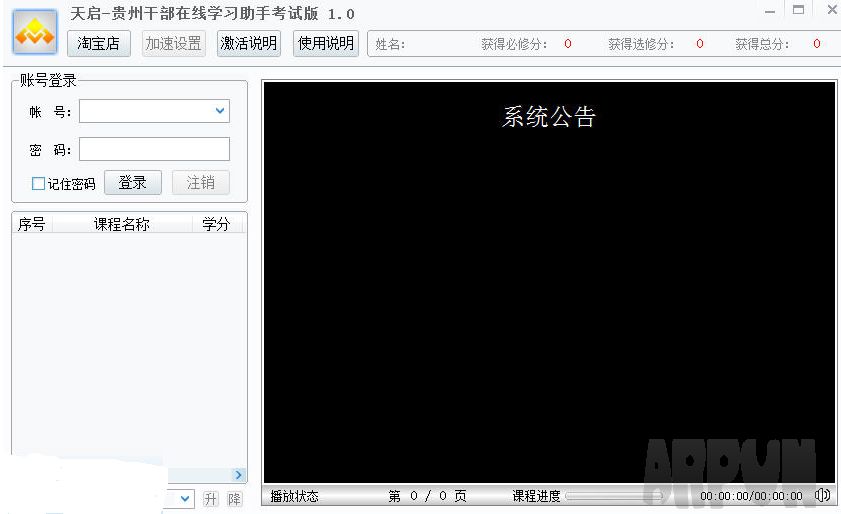Click the 课程名称 column header

point(122,224)
